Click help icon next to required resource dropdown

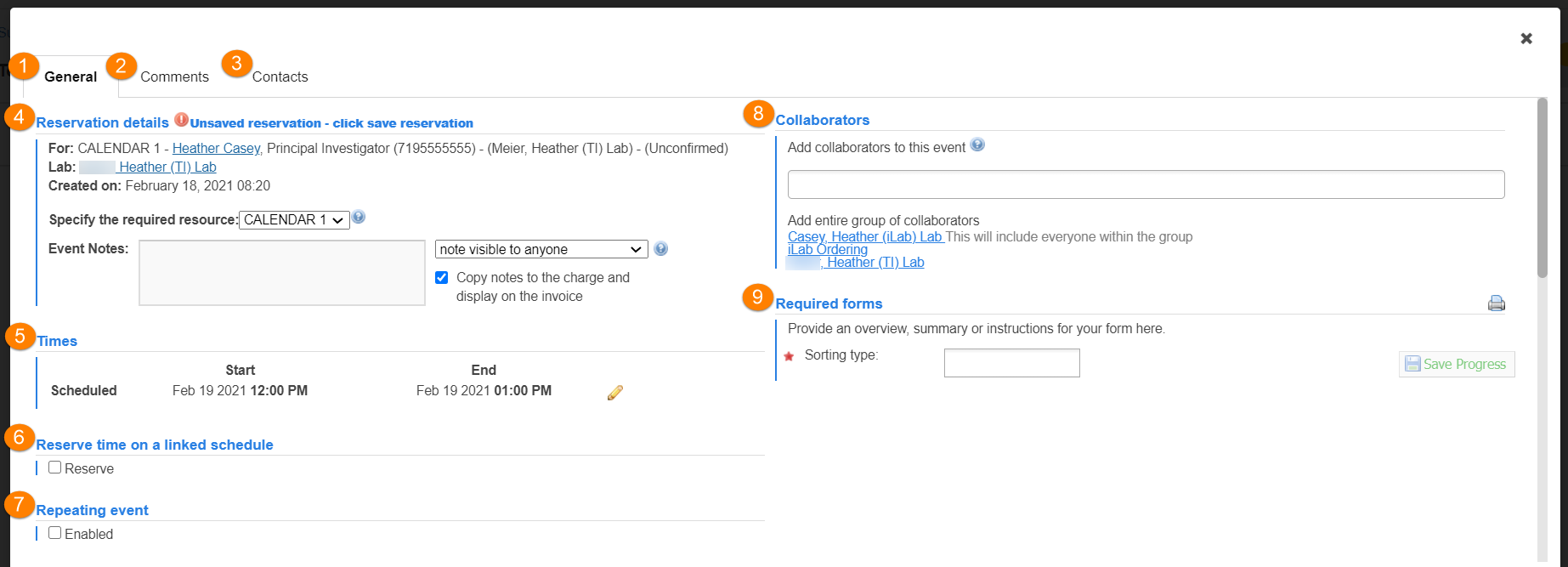point(359,218)
